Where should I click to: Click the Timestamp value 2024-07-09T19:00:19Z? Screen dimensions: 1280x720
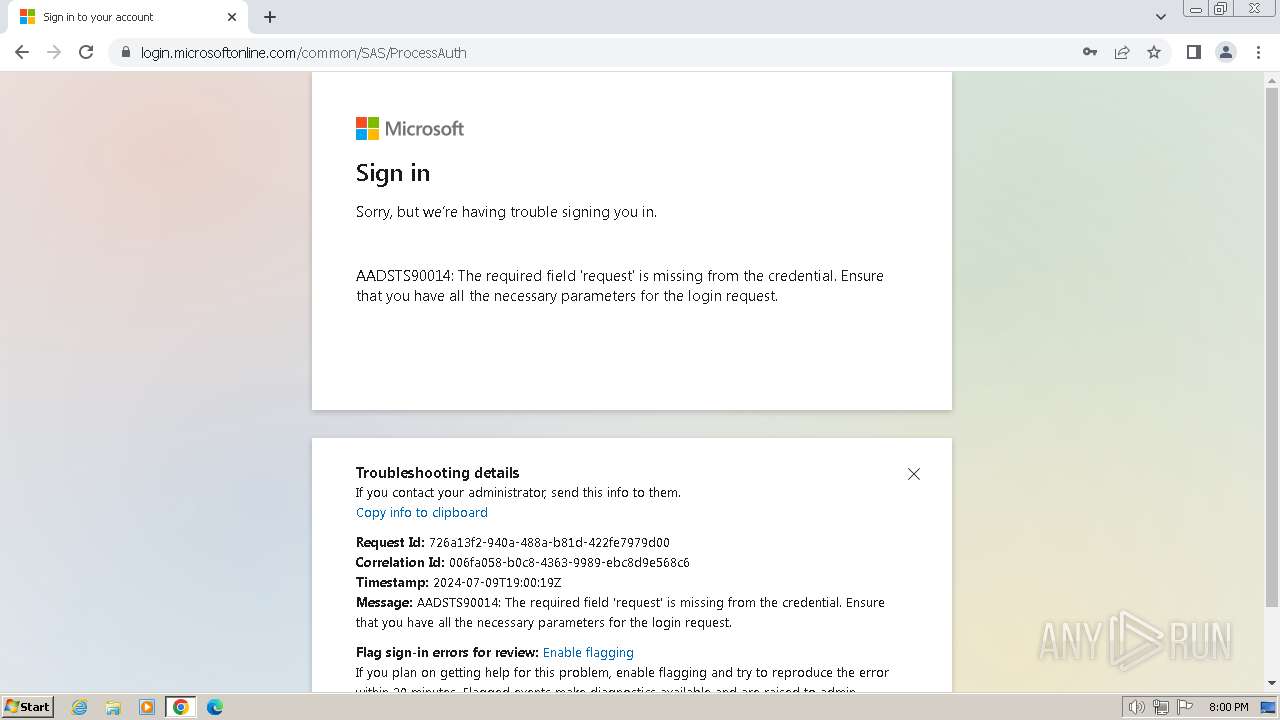(497, 582)
